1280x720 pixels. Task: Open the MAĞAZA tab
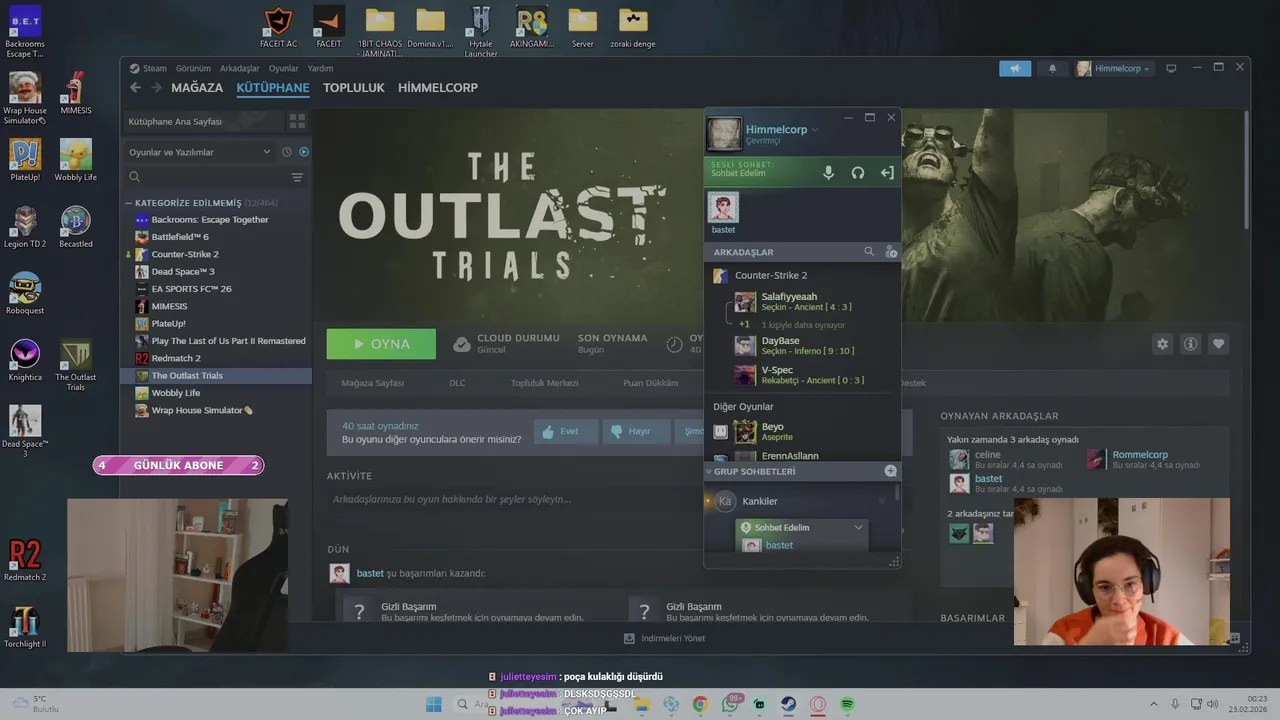(197, 88)
